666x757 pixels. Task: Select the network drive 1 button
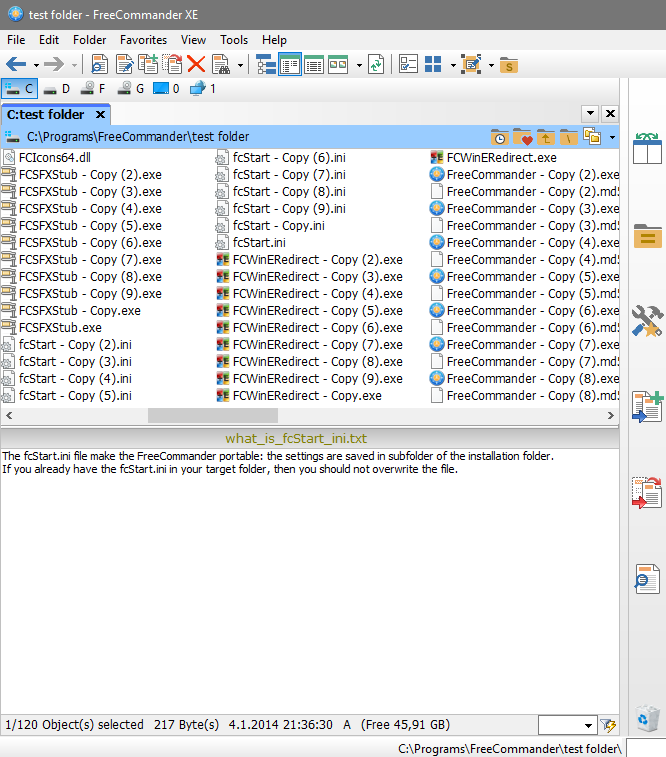[x=203, y=89]
